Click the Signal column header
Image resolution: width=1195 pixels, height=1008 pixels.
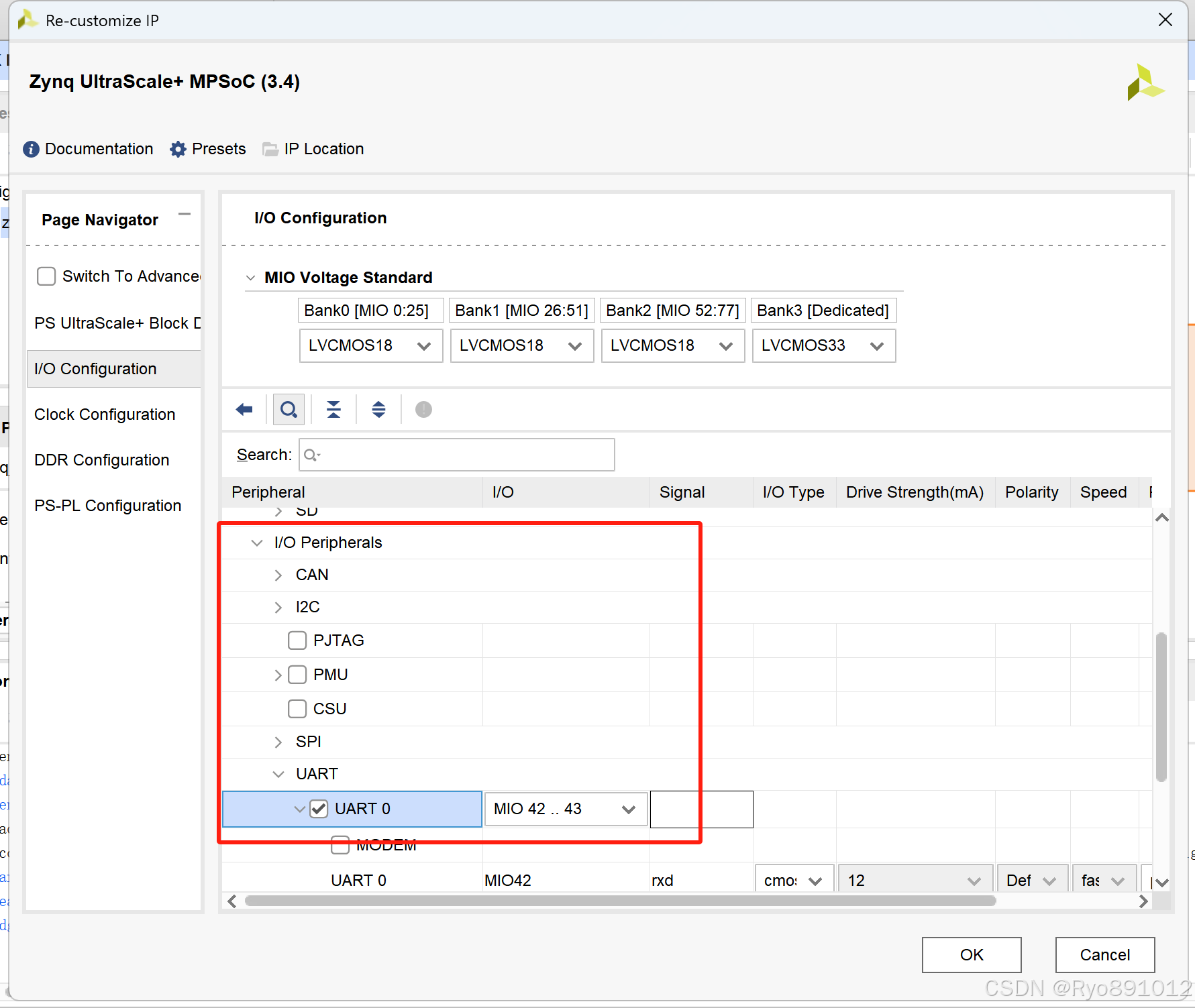701,492
